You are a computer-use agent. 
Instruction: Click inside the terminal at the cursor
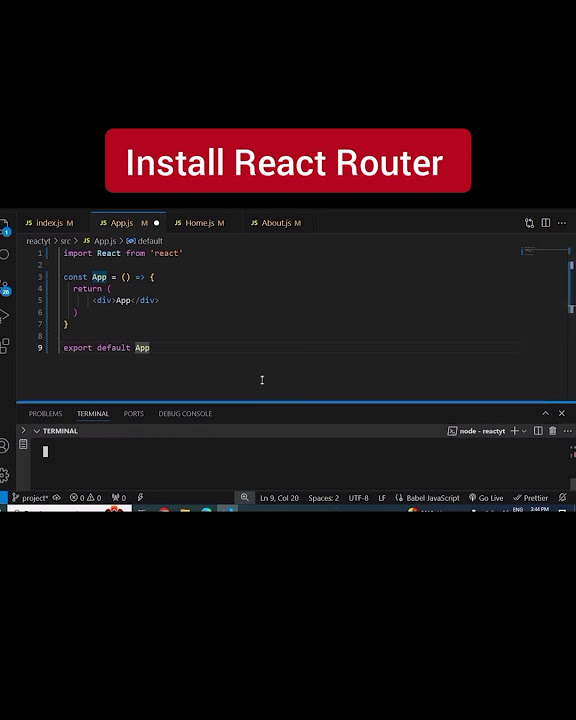click(45, 452)
